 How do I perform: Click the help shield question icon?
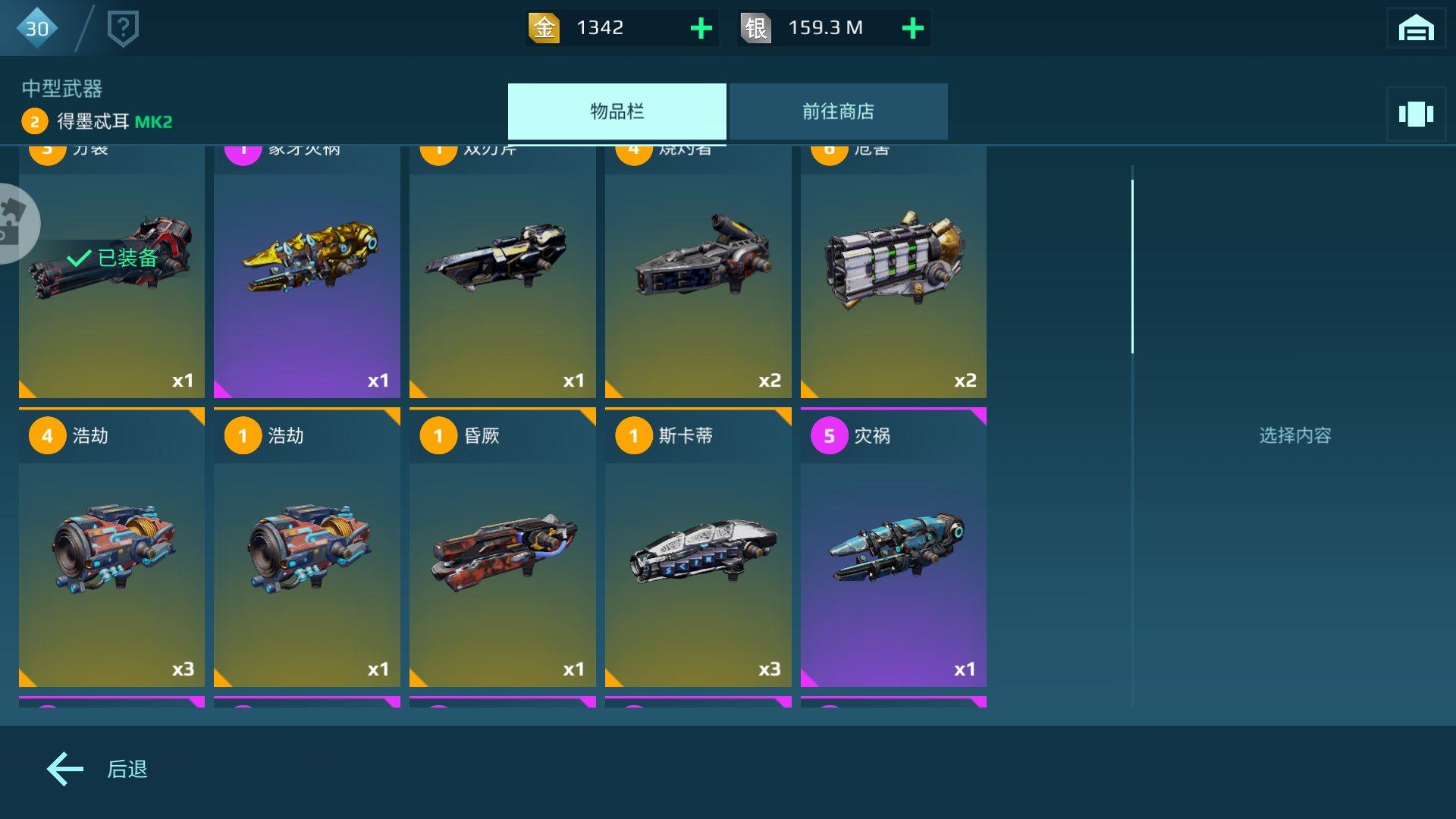[123, 29]
